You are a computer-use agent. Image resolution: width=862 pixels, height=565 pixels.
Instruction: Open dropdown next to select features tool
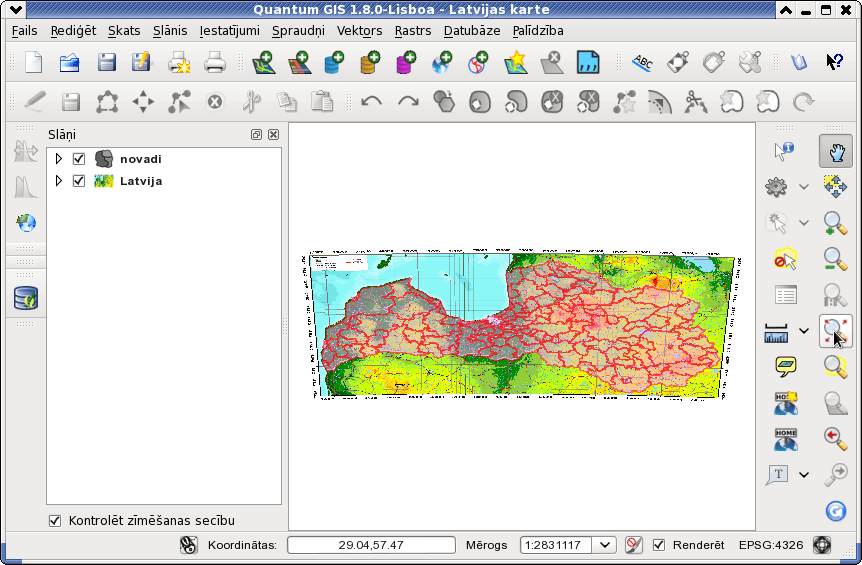pos(804,223)
